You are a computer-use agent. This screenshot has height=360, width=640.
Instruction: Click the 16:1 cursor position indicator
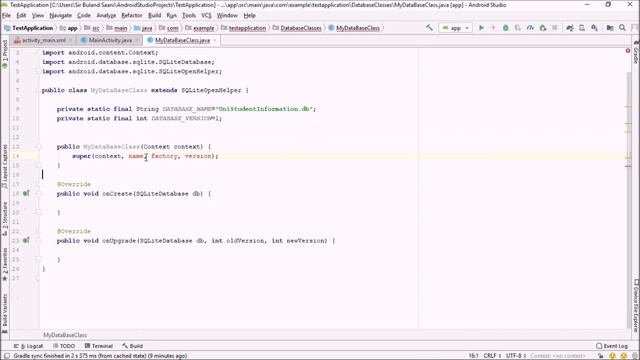pos(473,356)
